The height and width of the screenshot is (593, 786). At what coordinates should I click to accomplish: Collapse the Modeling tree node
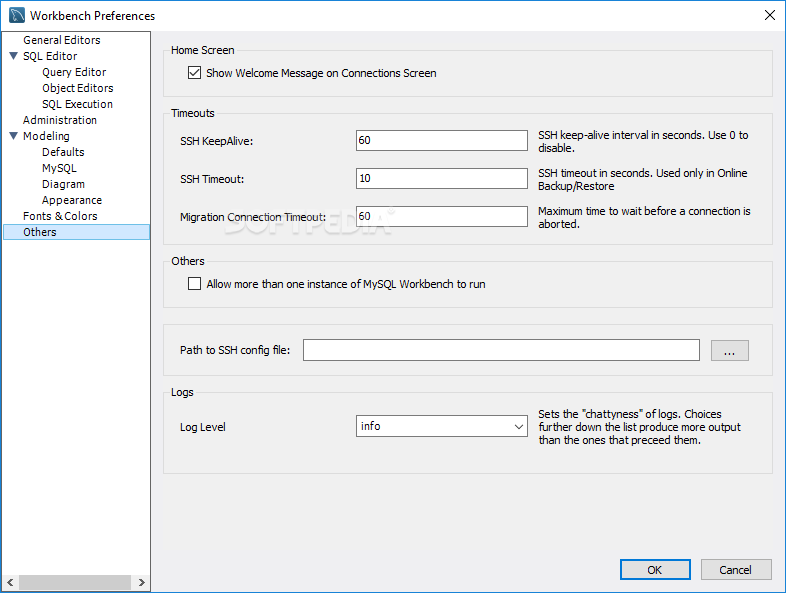[14, 136]
